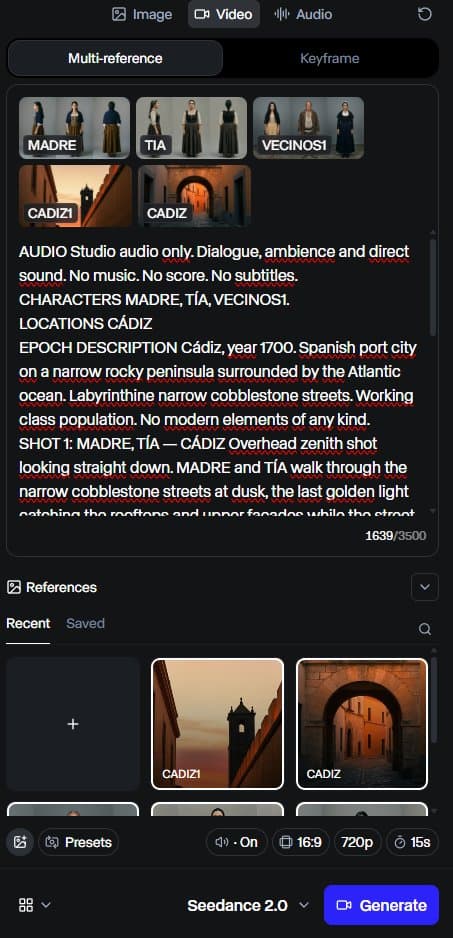Click the reset/history arrow icon at top
Image resolution: width=453 pixels, height=938 pixels.
(424, 14)
